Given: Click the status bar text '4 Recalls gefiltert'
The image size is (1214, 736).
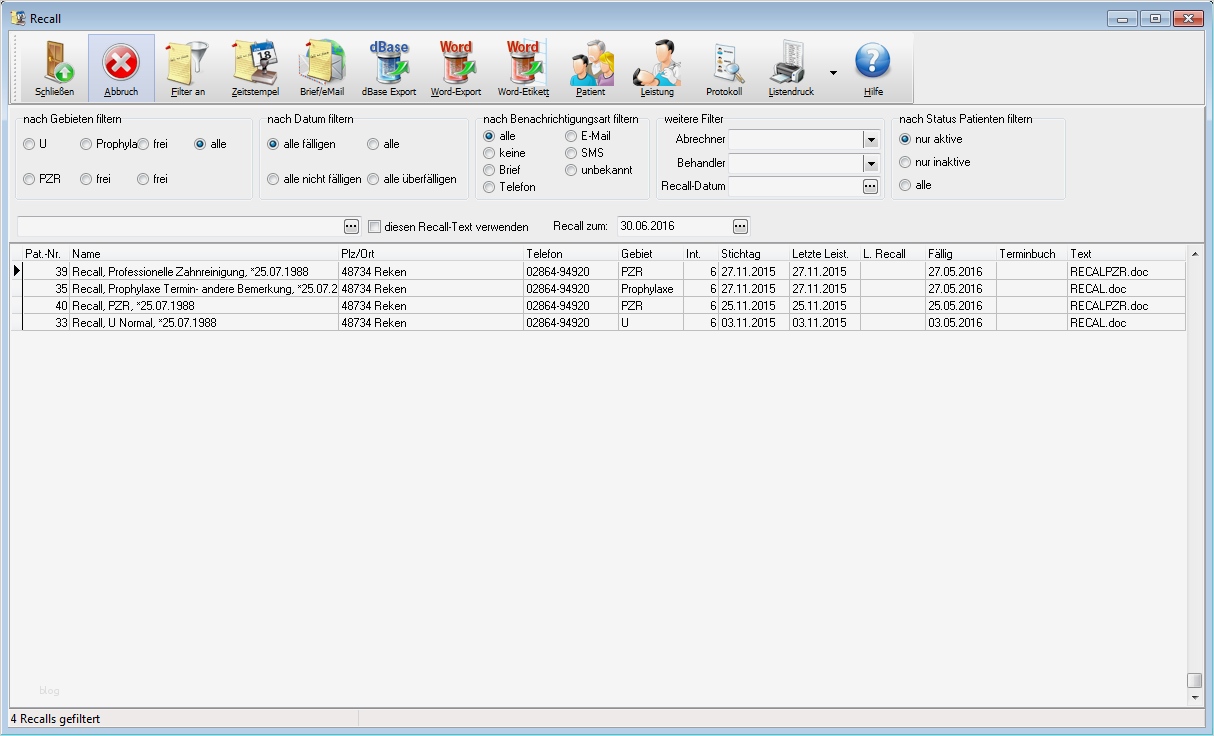Looking at the screenshot, I should [x=56, y=718].
